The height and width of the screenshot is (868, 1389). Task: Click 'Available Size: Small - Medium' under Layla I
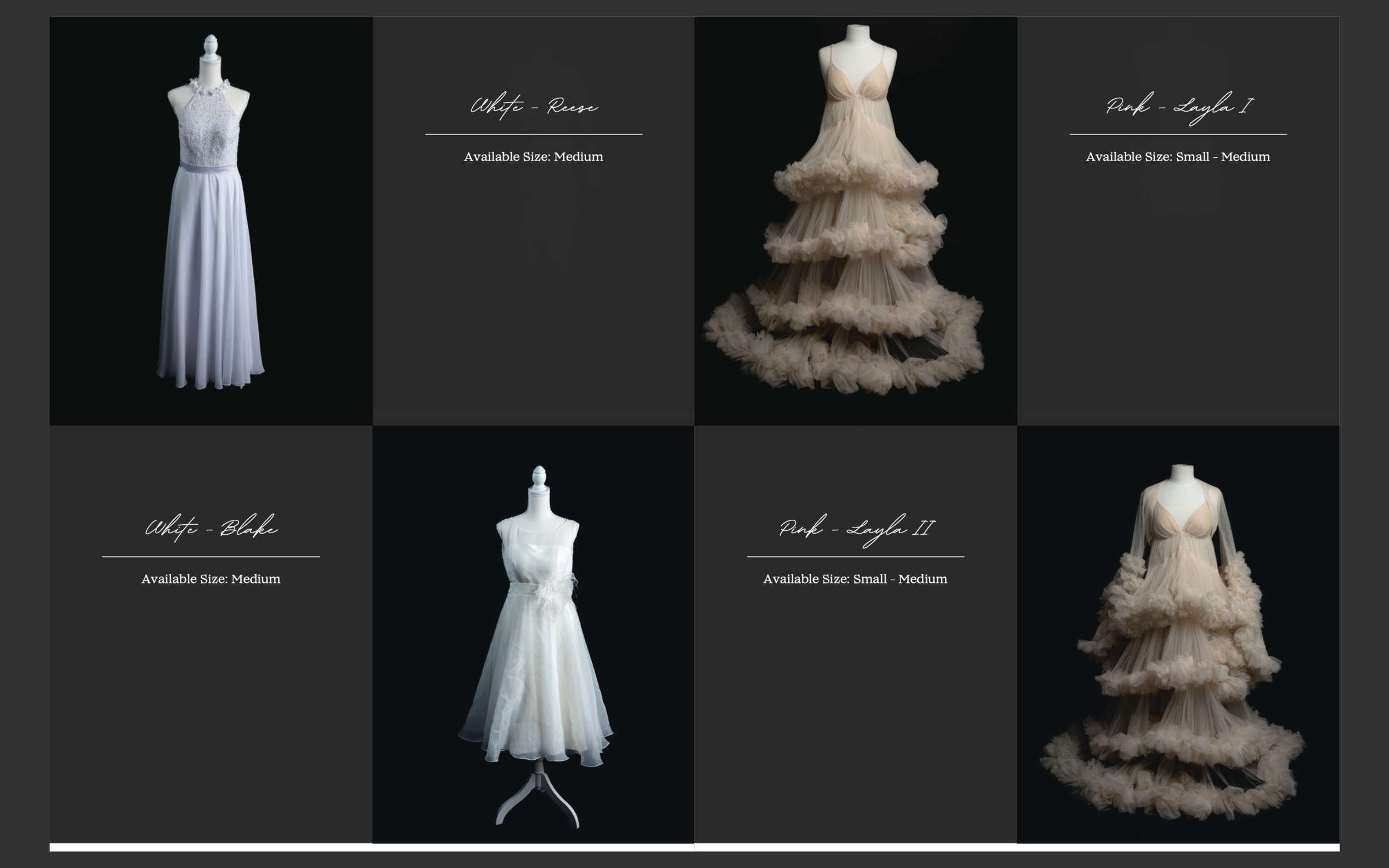coord(1178,157)
